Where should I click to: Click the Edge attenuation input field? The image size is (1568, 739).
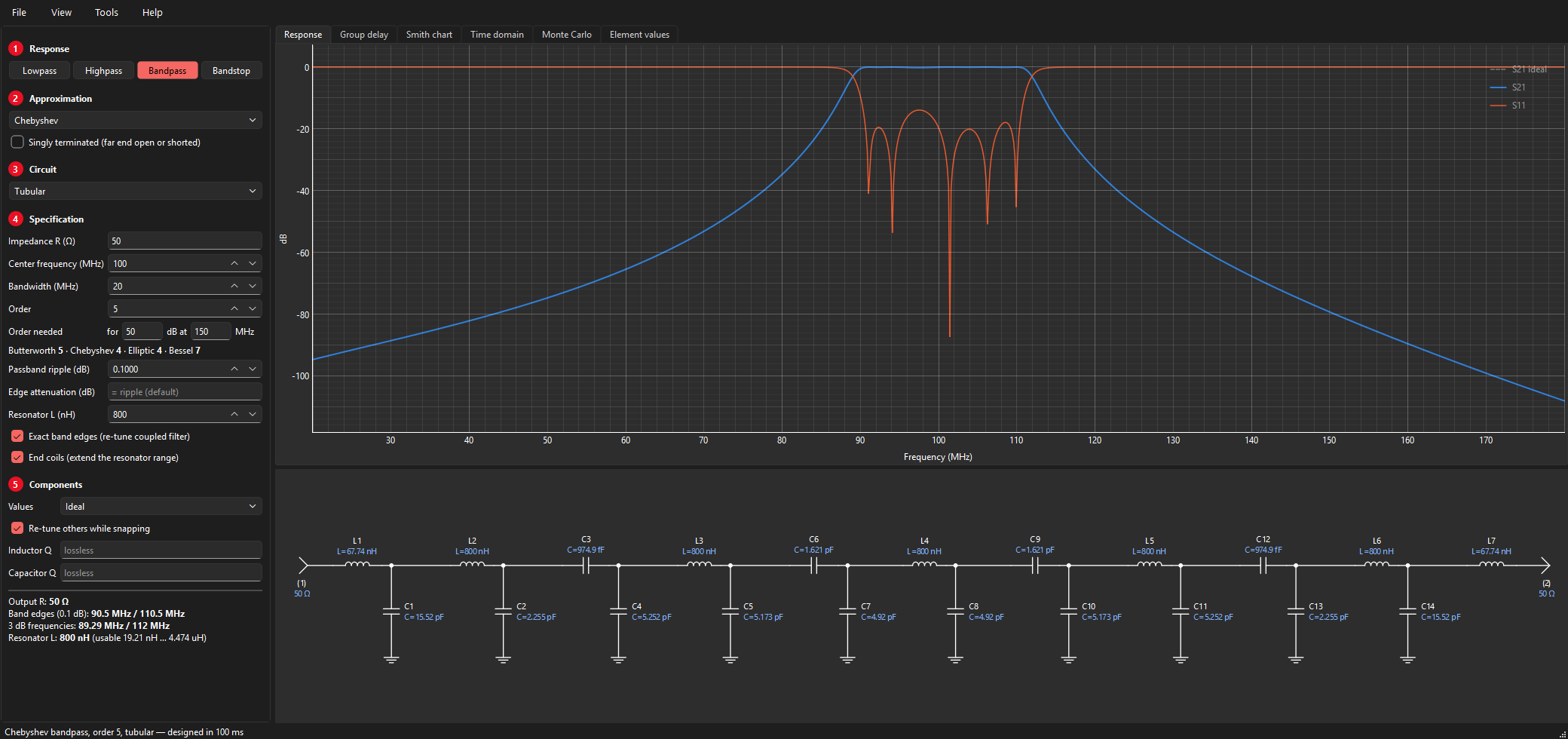tap(185, 391)
